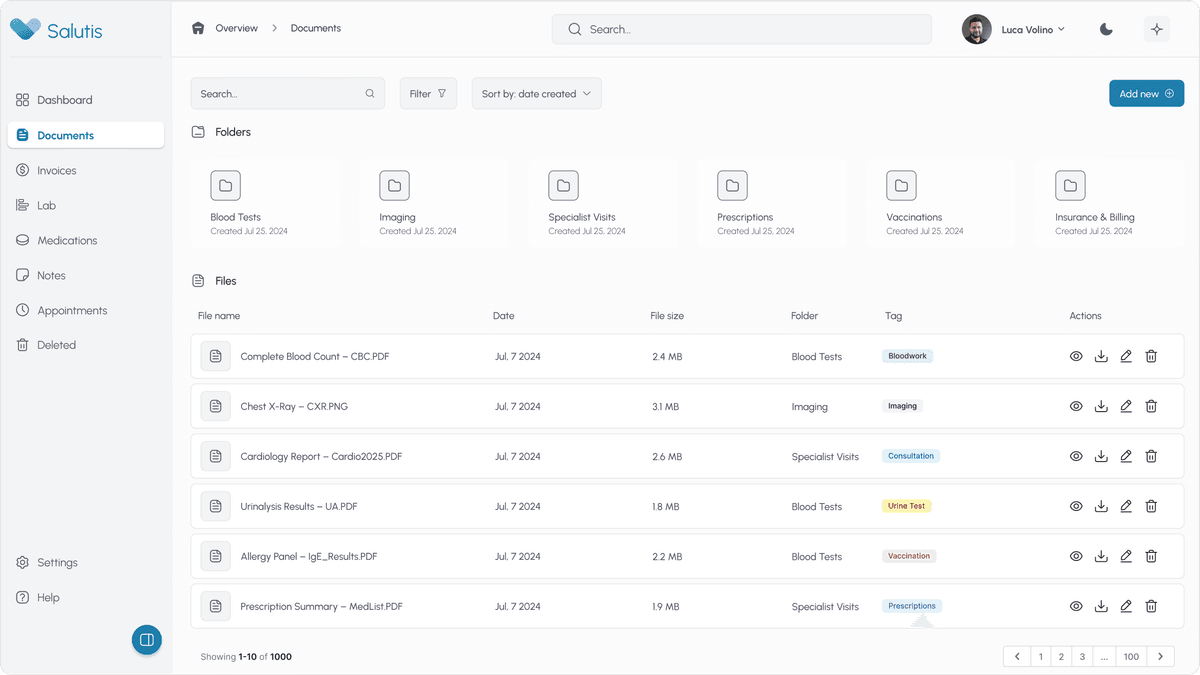Select the Medications sidebar icon
1200x675 pixels.
[22, 240]
